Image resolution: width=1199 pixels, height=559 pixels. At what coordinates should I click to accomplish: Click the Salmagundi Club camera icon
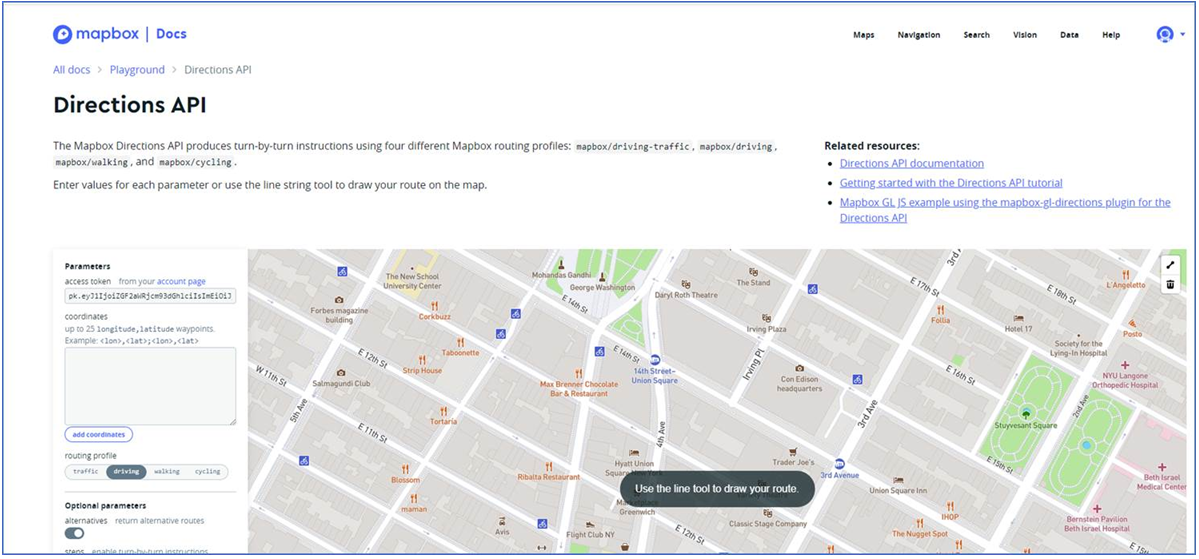point(341,372)
